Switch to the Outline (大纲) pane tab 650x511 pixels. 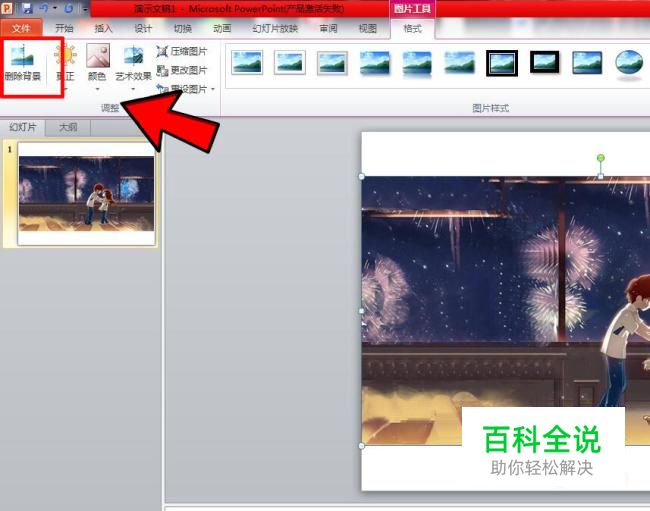click(x=68, y=127)
